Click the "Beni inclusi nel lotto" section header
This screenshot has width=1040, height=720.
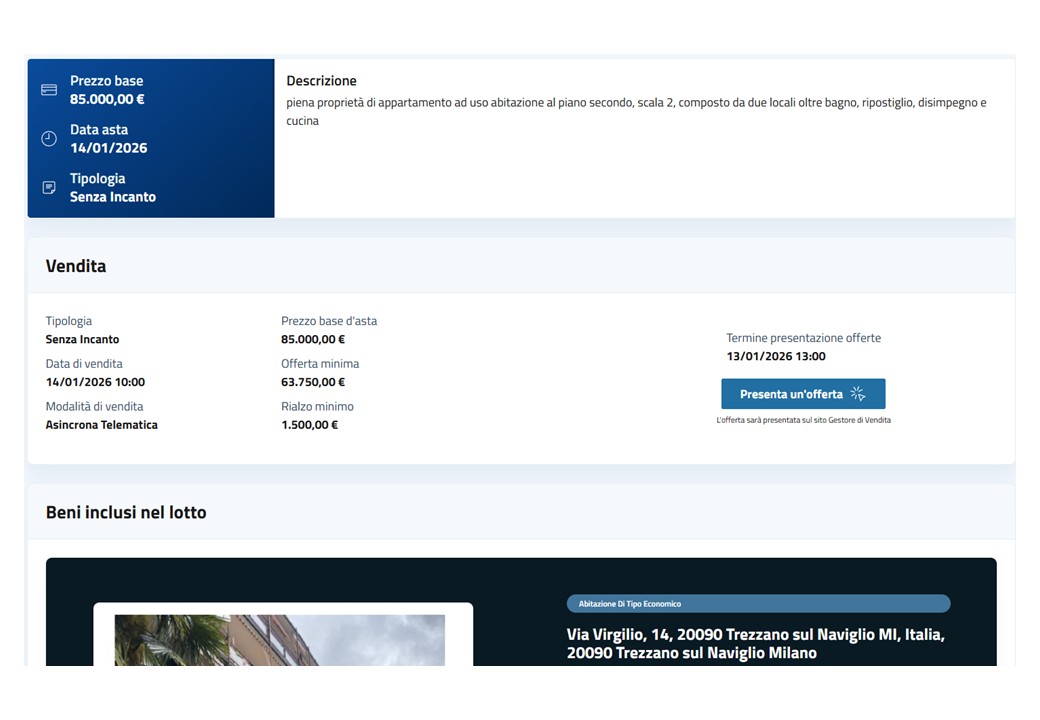click(126, 512)
